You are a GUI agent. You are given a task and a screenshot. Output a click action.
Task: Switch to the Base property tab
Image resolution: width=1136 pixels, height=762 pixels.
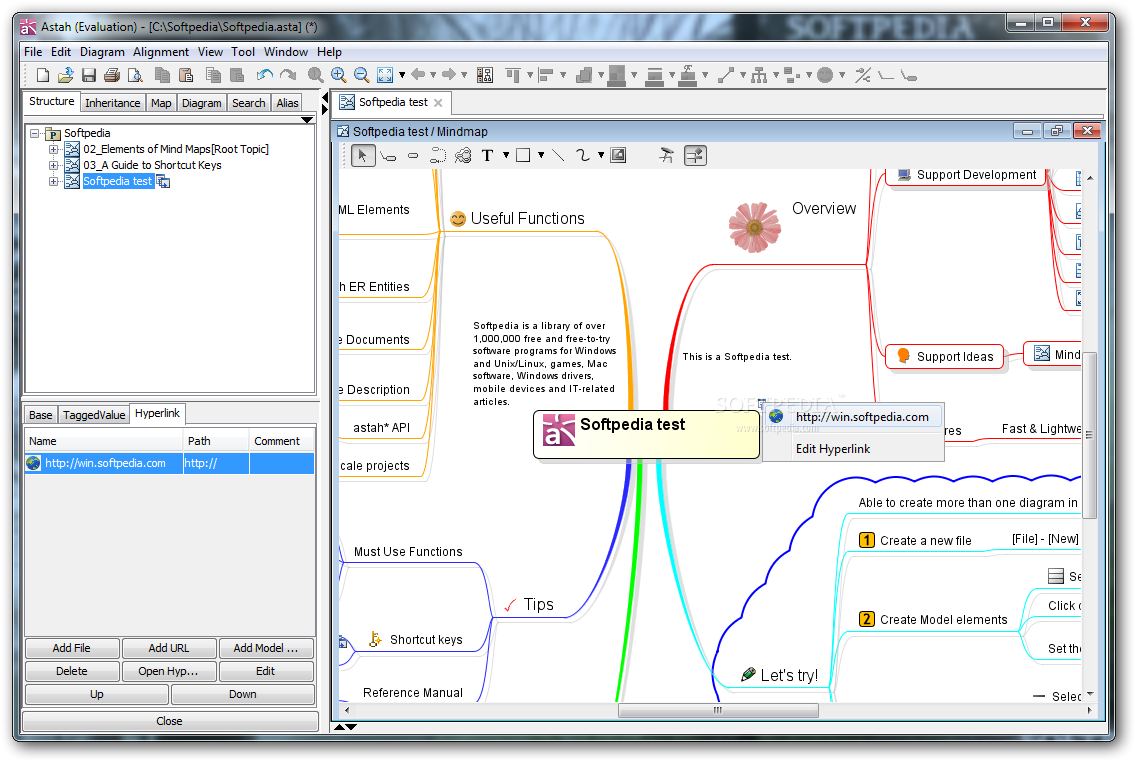pos(41,415)
